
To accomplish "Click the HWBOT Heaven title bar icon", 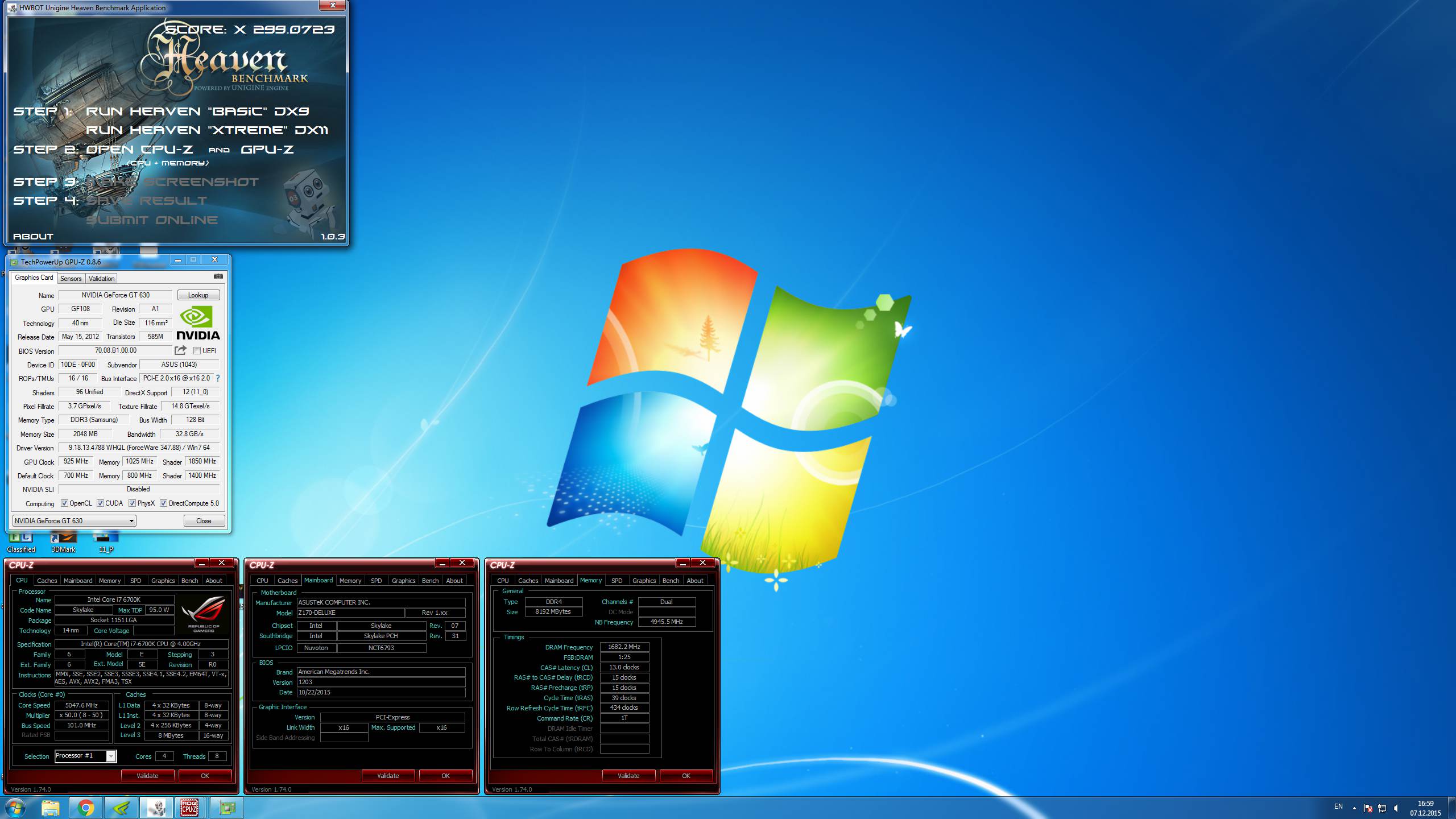I will point(13,7).
